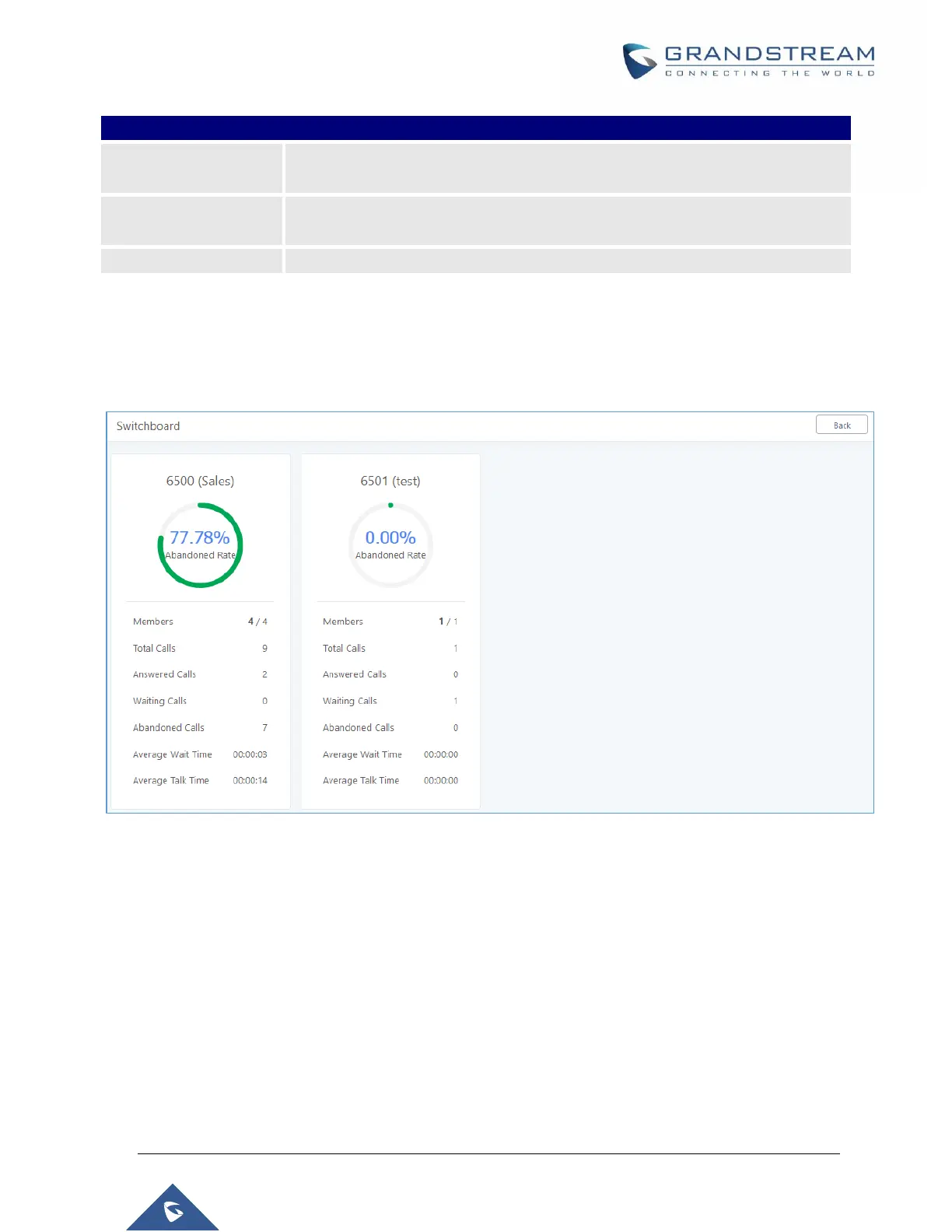This screenshot has height=1232, width=952.
Task: Click the 0.00% abandoned rate gauge
Action: coord(390,544)
